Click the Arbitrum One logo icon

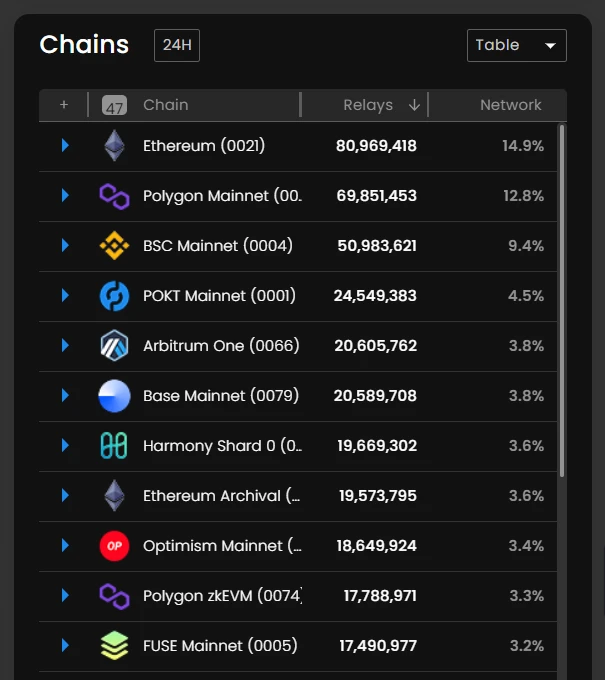tap(114, 346)
